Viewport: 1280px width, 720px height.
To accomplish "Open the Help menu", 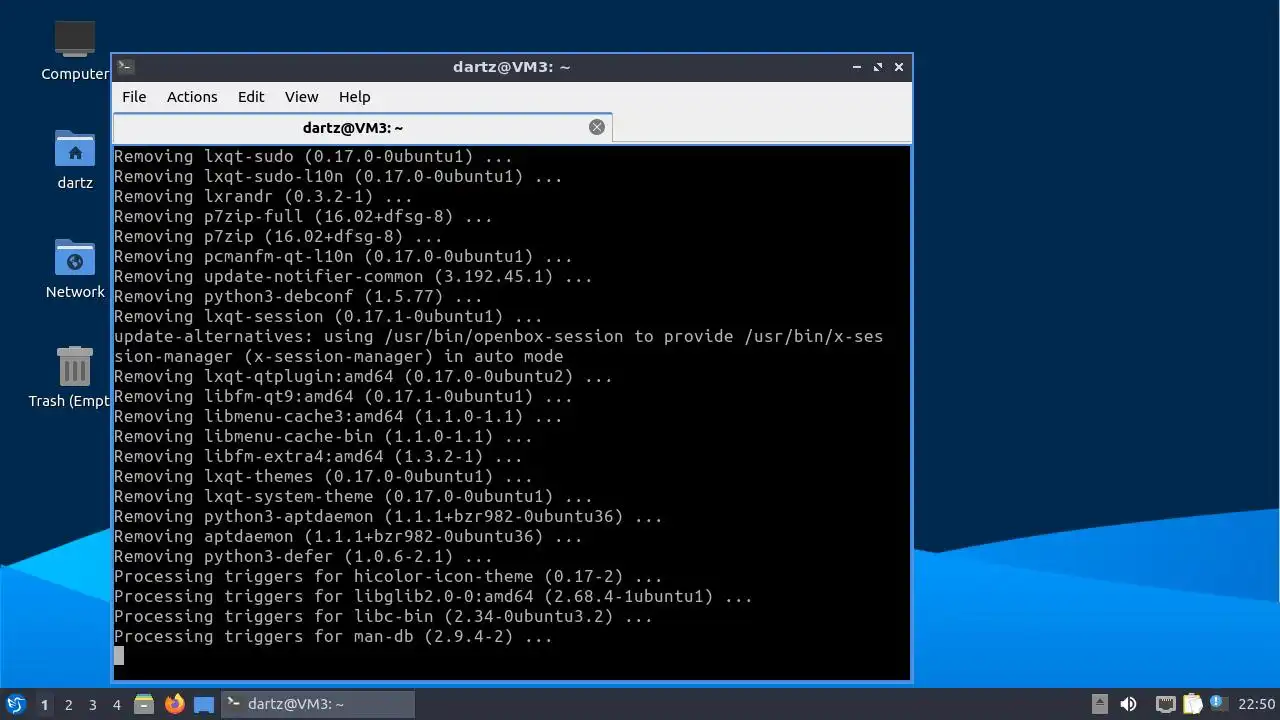I will 354,97.
